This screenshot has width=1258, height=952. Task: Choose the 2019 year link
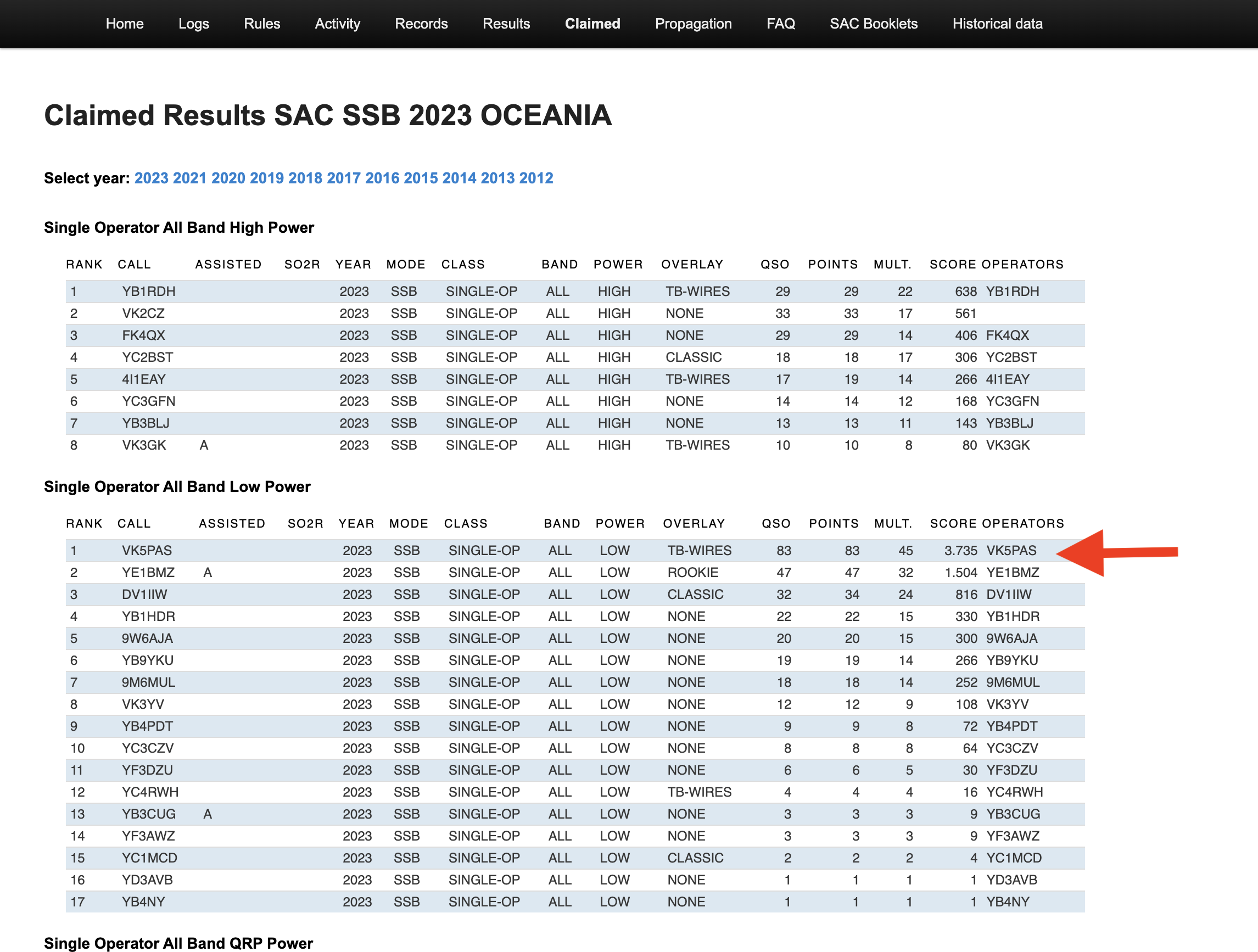click(x=266, y=178)
